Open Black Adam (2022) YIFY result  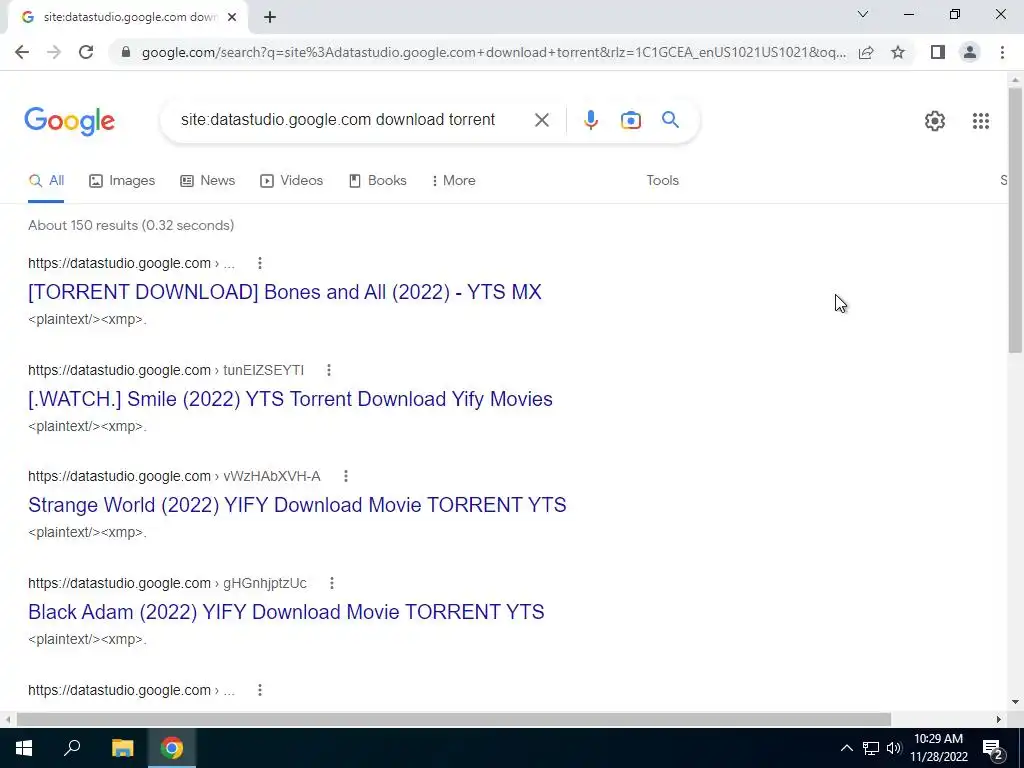pos(286,612)
